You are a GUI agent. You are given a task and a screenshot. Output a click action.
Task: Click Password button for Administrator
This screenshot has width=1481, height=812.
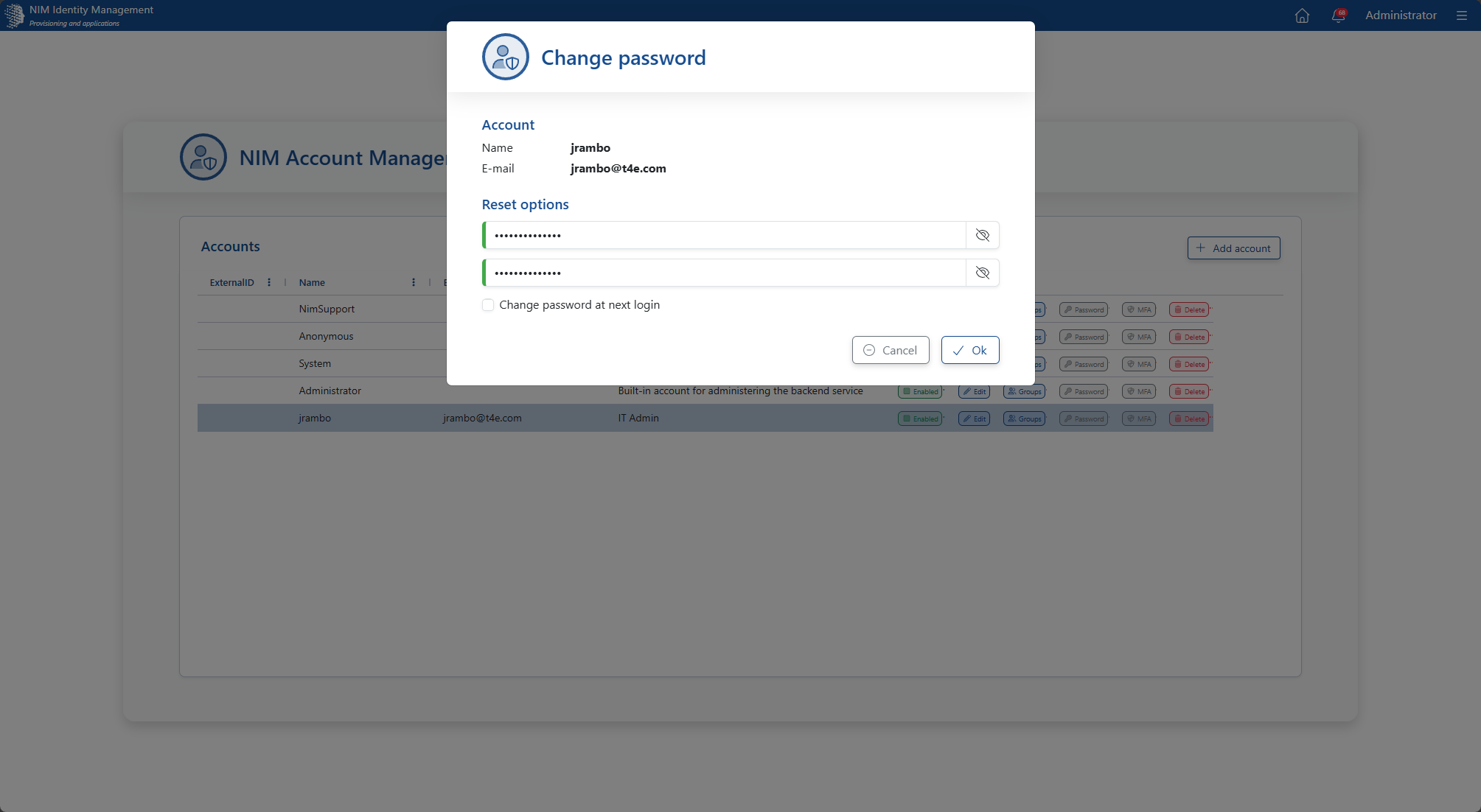[x=1084, y=391]
